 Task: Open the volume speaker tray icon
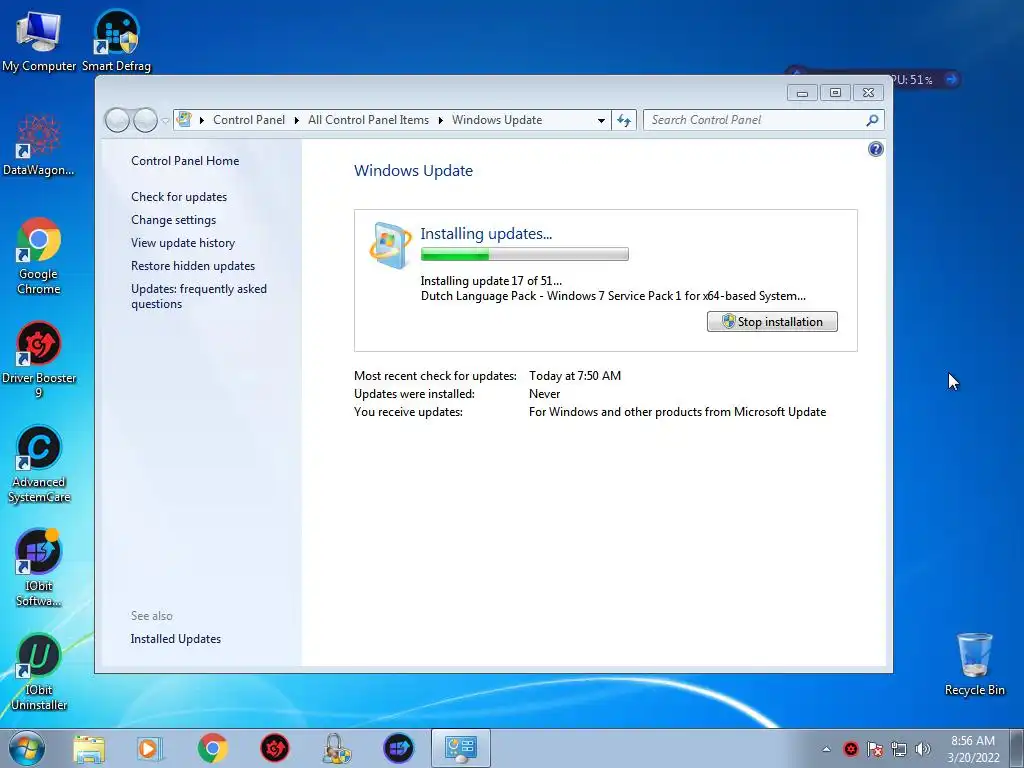click(x=922, y=749)
